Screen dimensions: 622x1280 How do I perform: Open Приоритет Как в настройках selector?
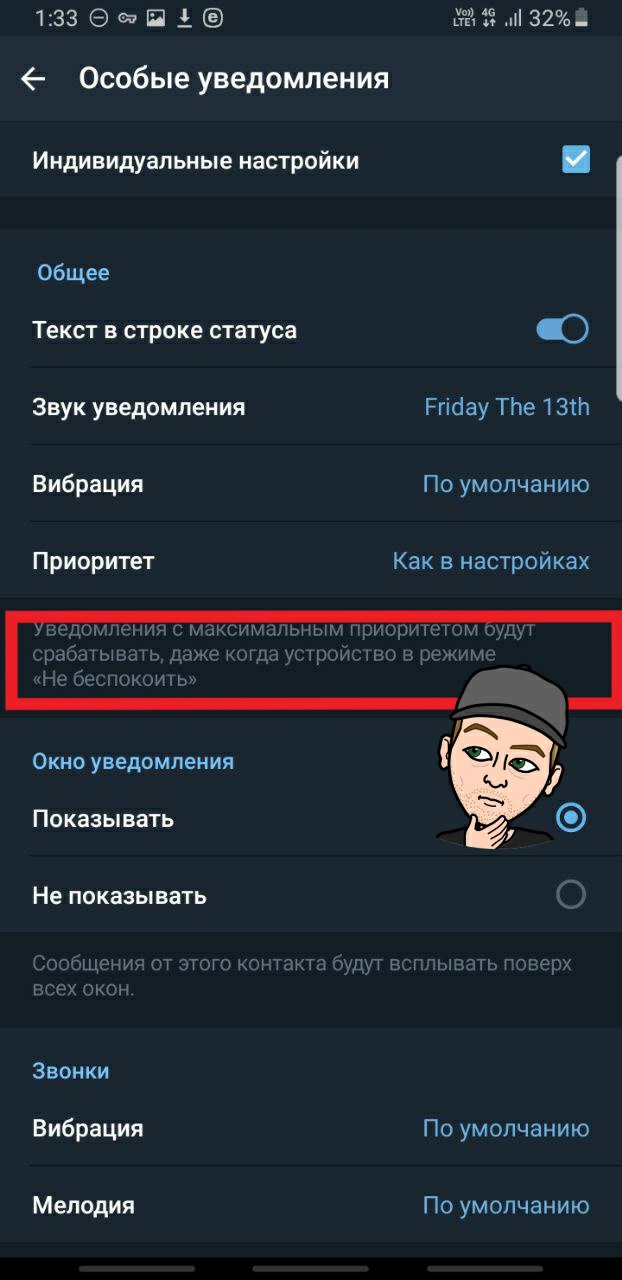(311, 561)
